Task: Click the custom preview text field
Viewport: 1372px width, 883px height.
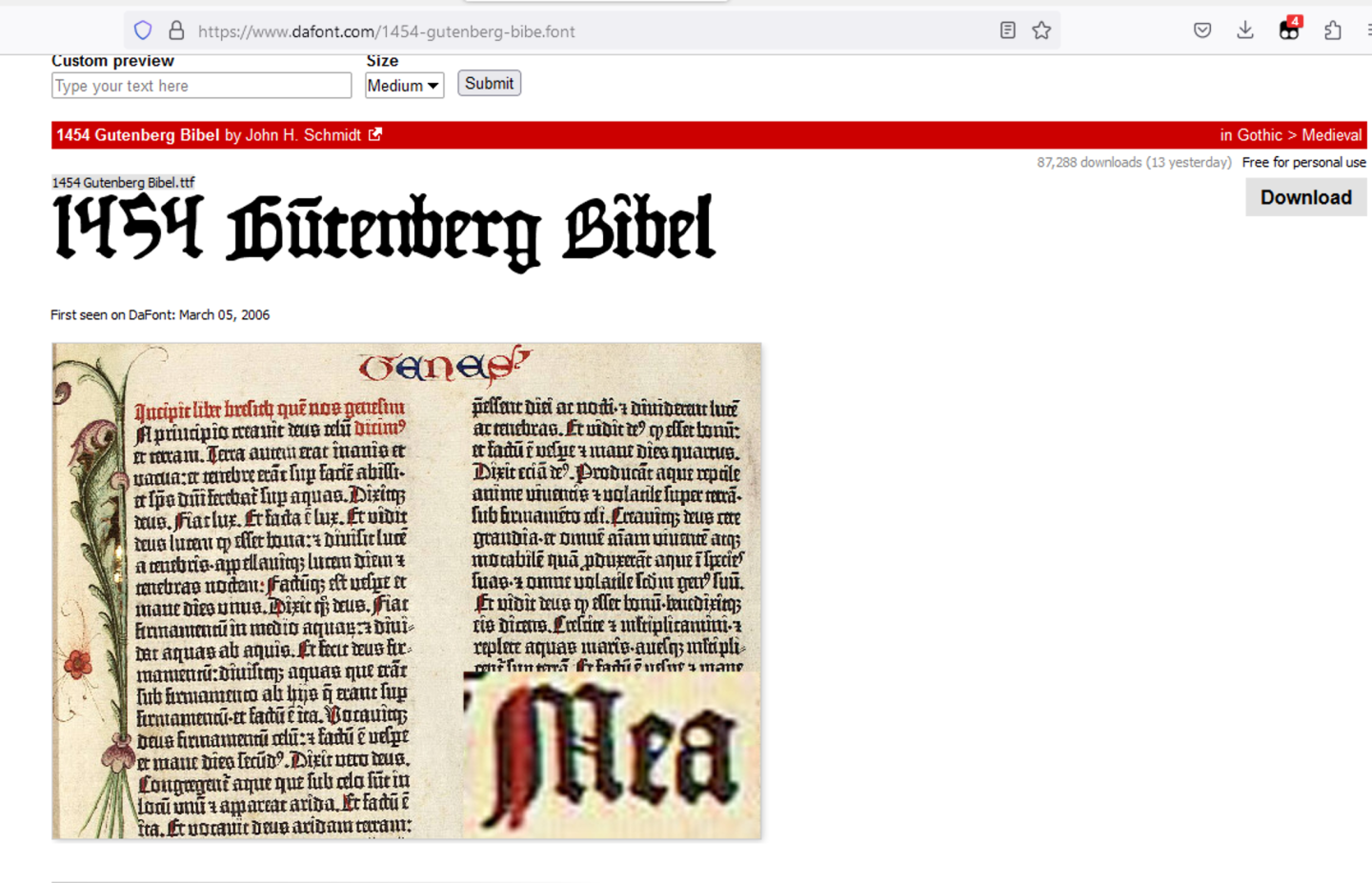Action: [x=201, y=86]
